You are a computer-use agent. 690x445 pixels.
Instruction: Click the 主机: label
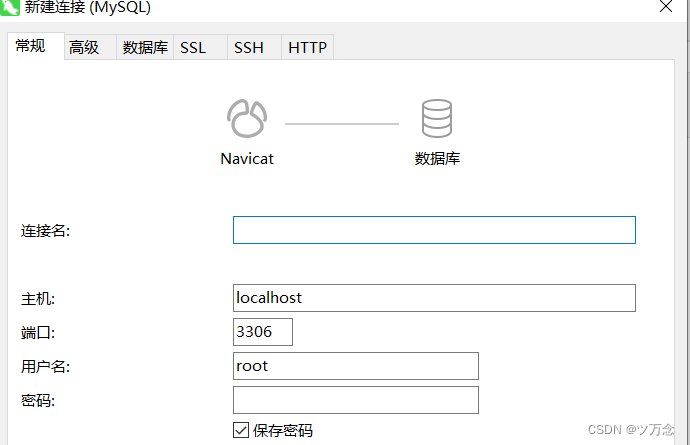coord(38,299)
